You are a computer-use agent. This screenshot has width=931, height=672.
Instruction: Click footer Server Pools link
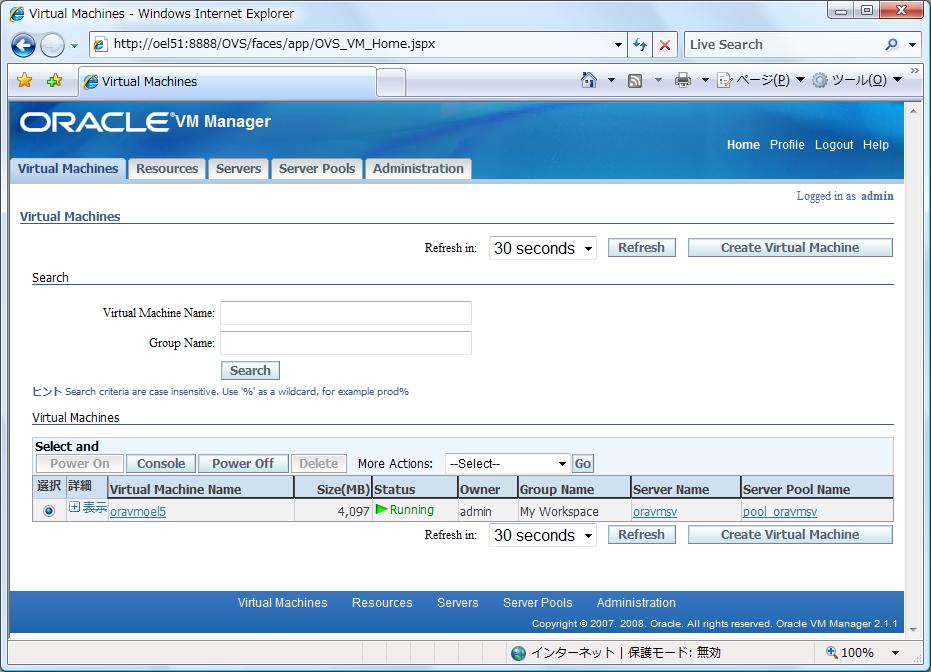click(x=537, y=603)
